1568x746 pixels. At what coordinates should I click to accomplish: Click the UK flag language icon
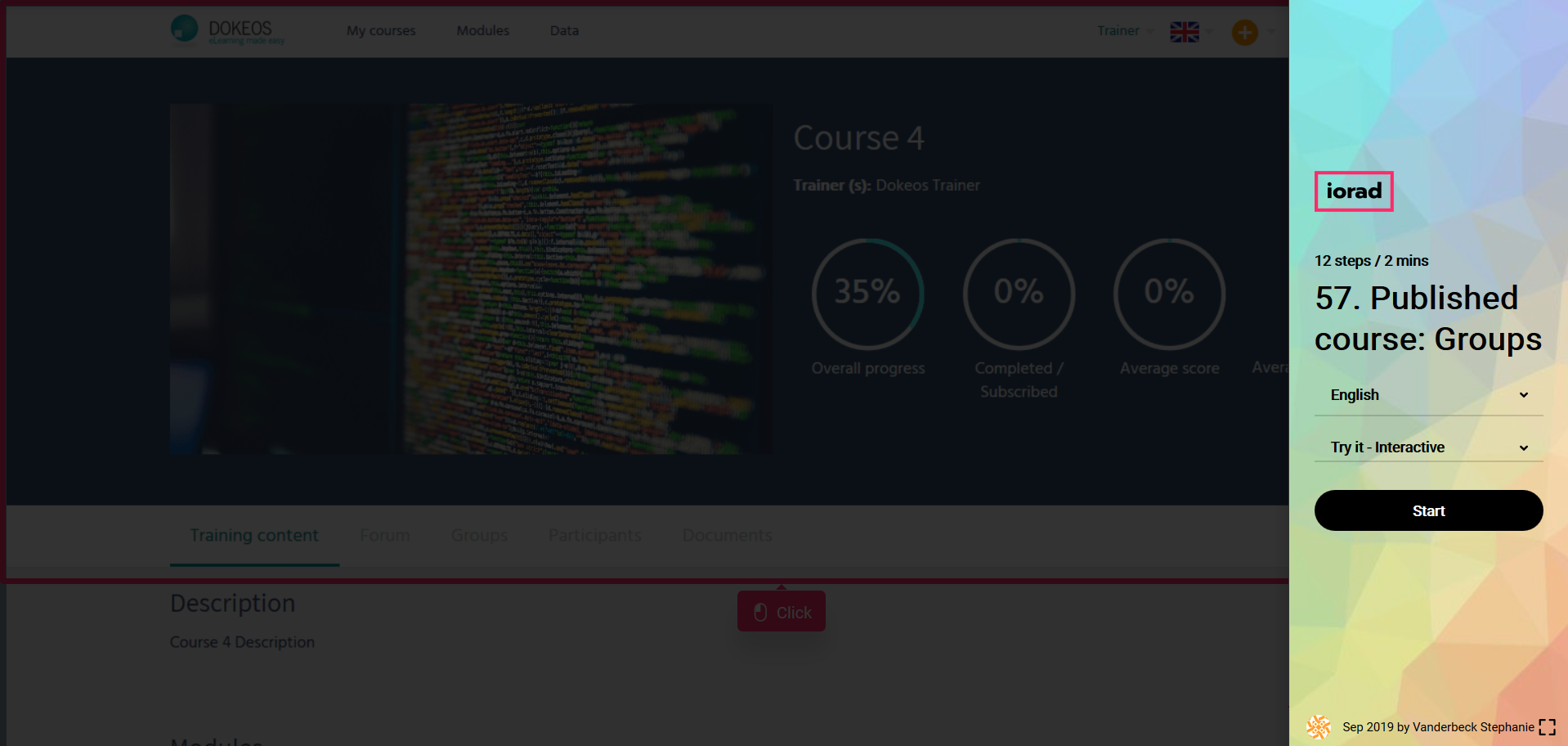click(x=1184, y=32)
